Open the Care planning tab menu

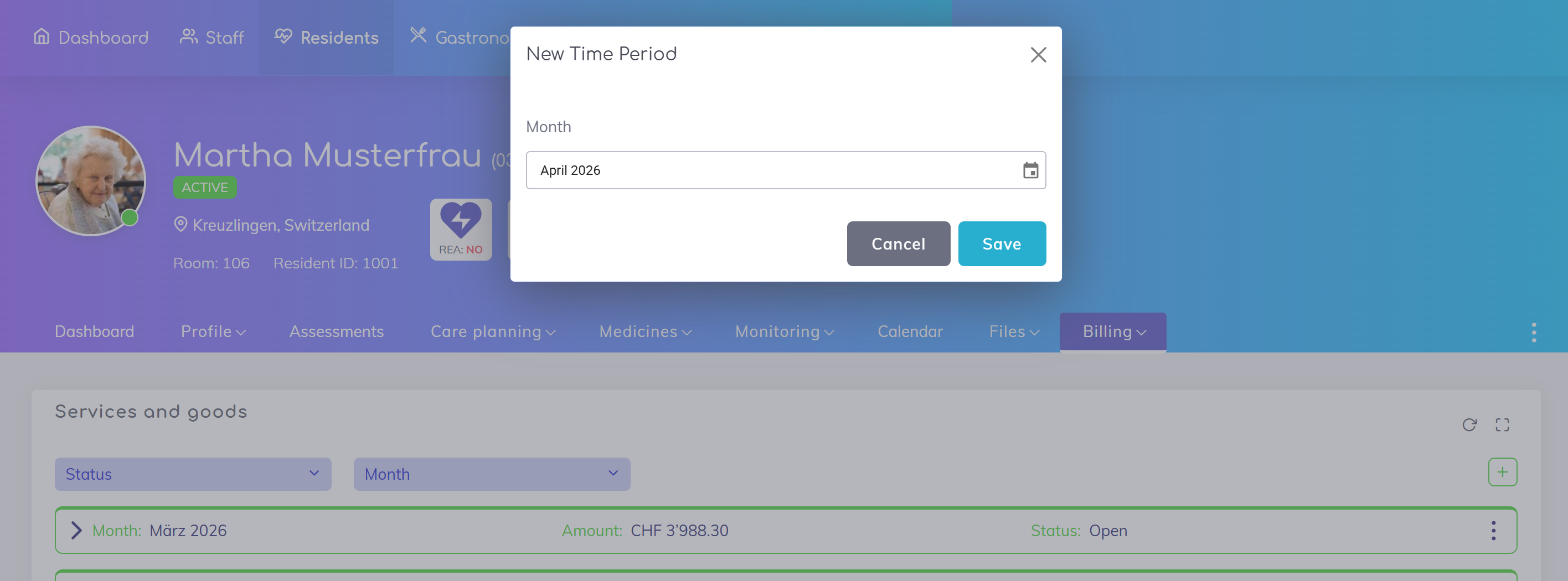click(492, 331)
